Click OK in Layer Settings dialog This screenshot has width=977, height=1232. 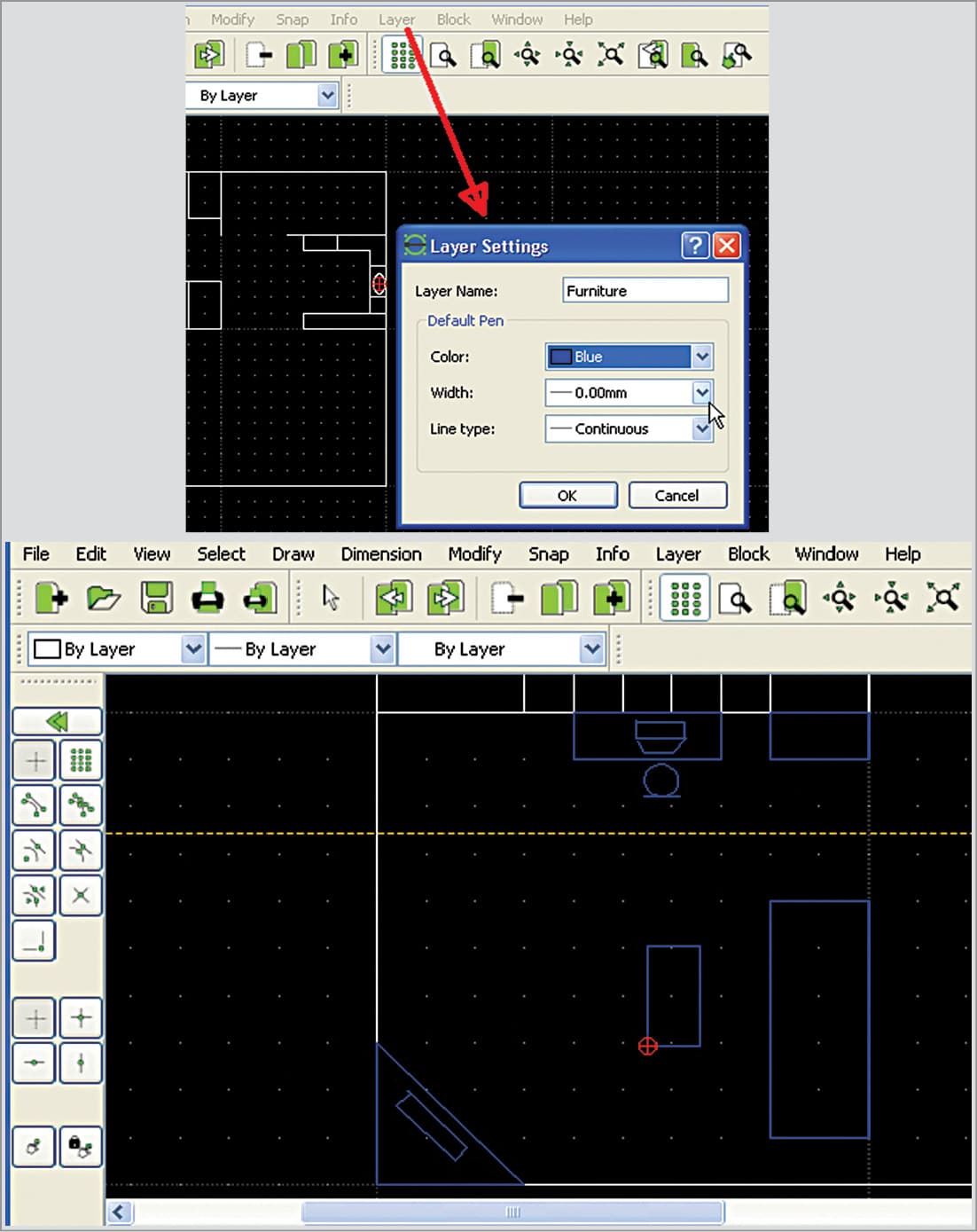pos(567,496)
